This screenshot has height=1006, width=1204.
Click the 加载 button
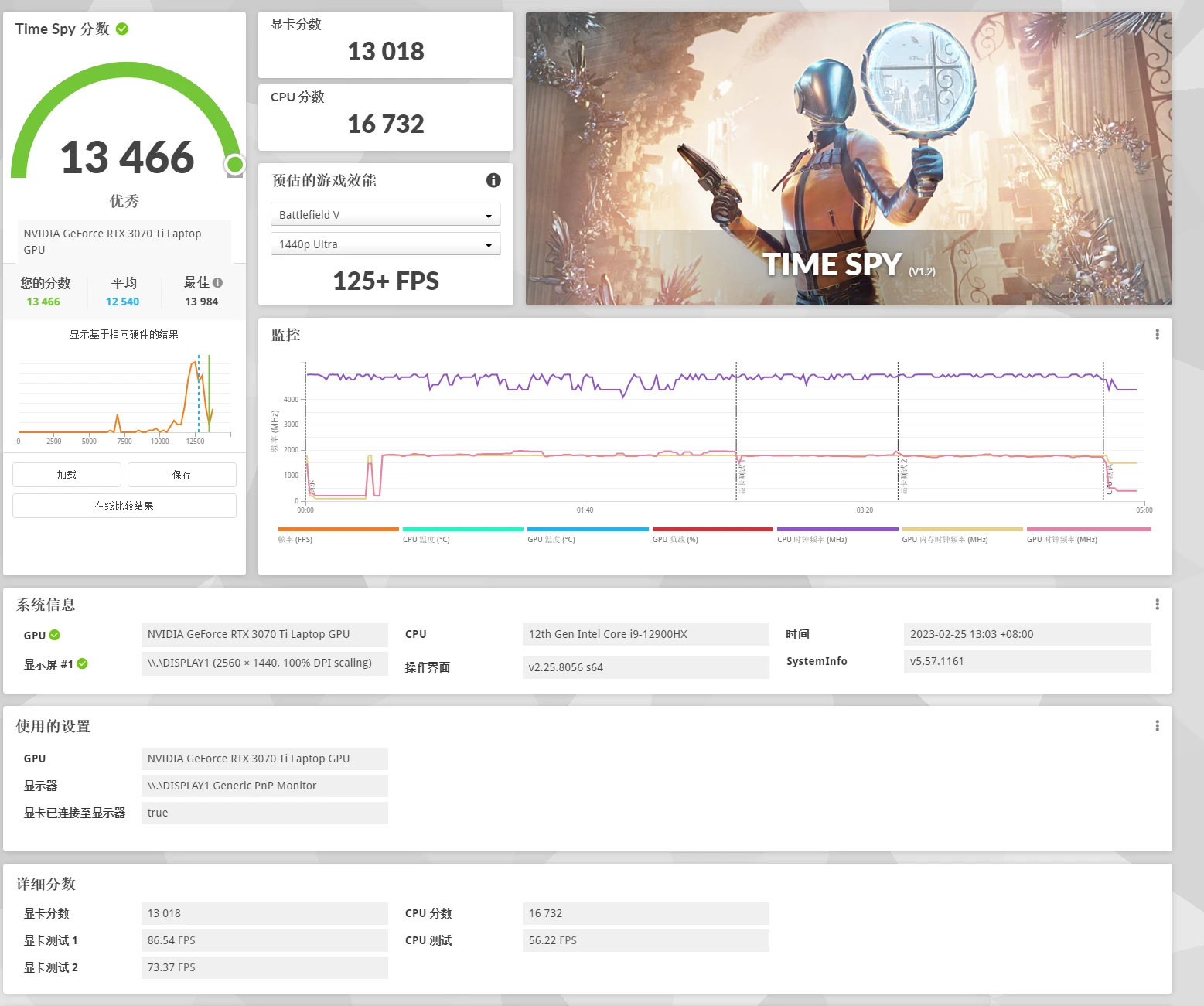click(67, 475)
